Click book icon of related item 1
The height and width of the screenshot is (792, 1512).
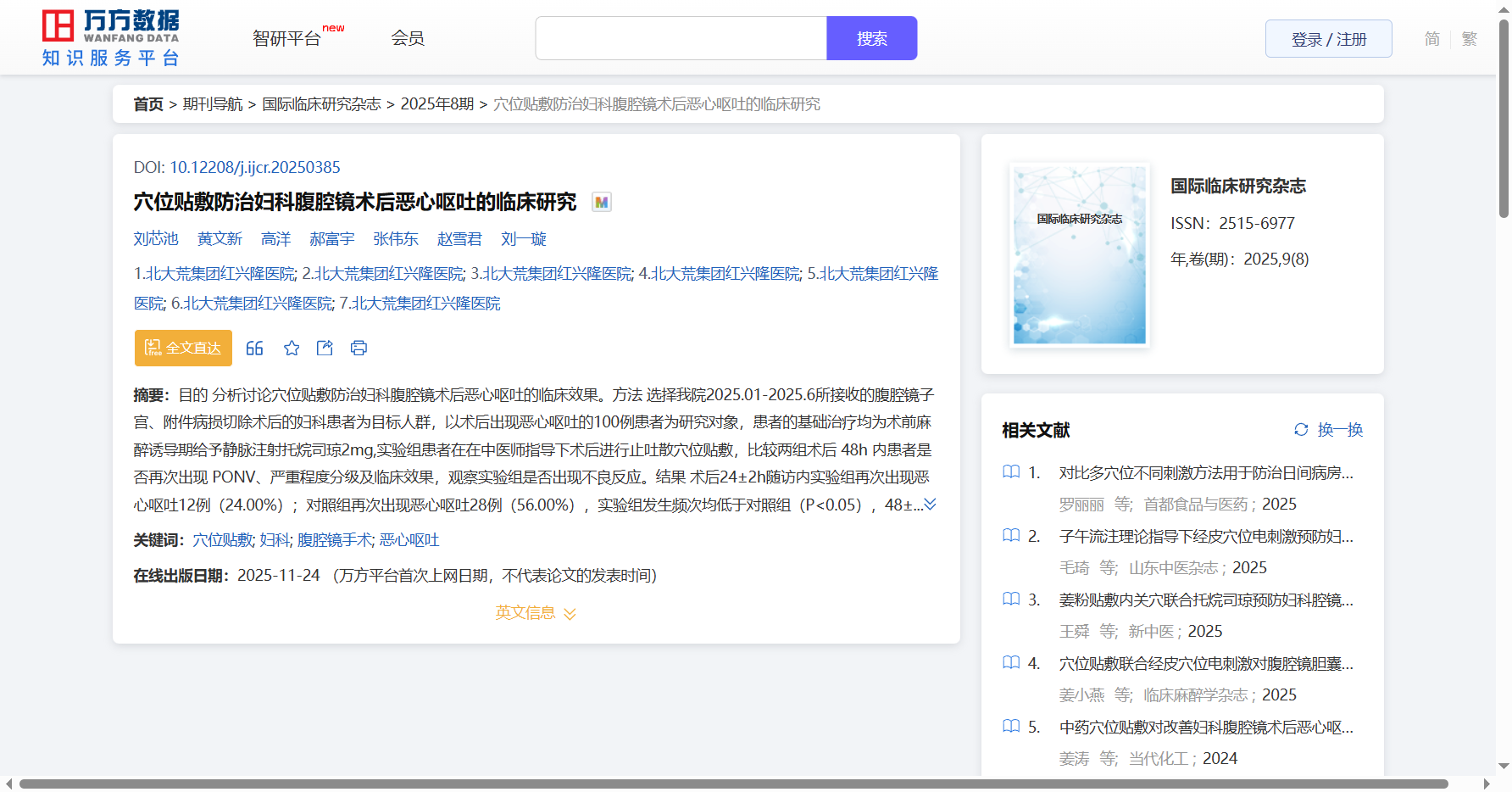click(x=1011, y=472)
